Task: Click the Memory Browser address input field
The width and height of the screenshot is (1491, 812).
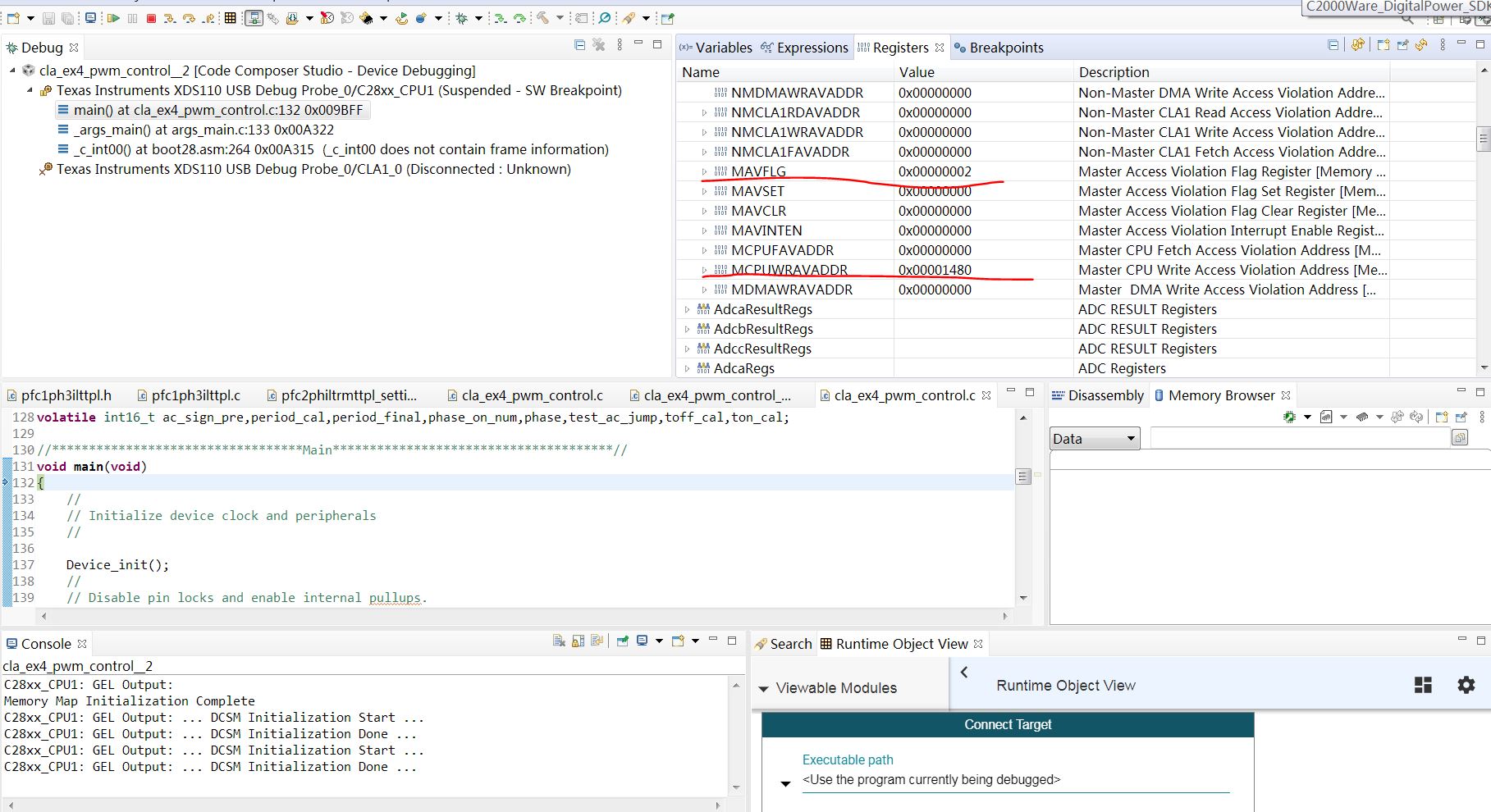Action: 1300,439
